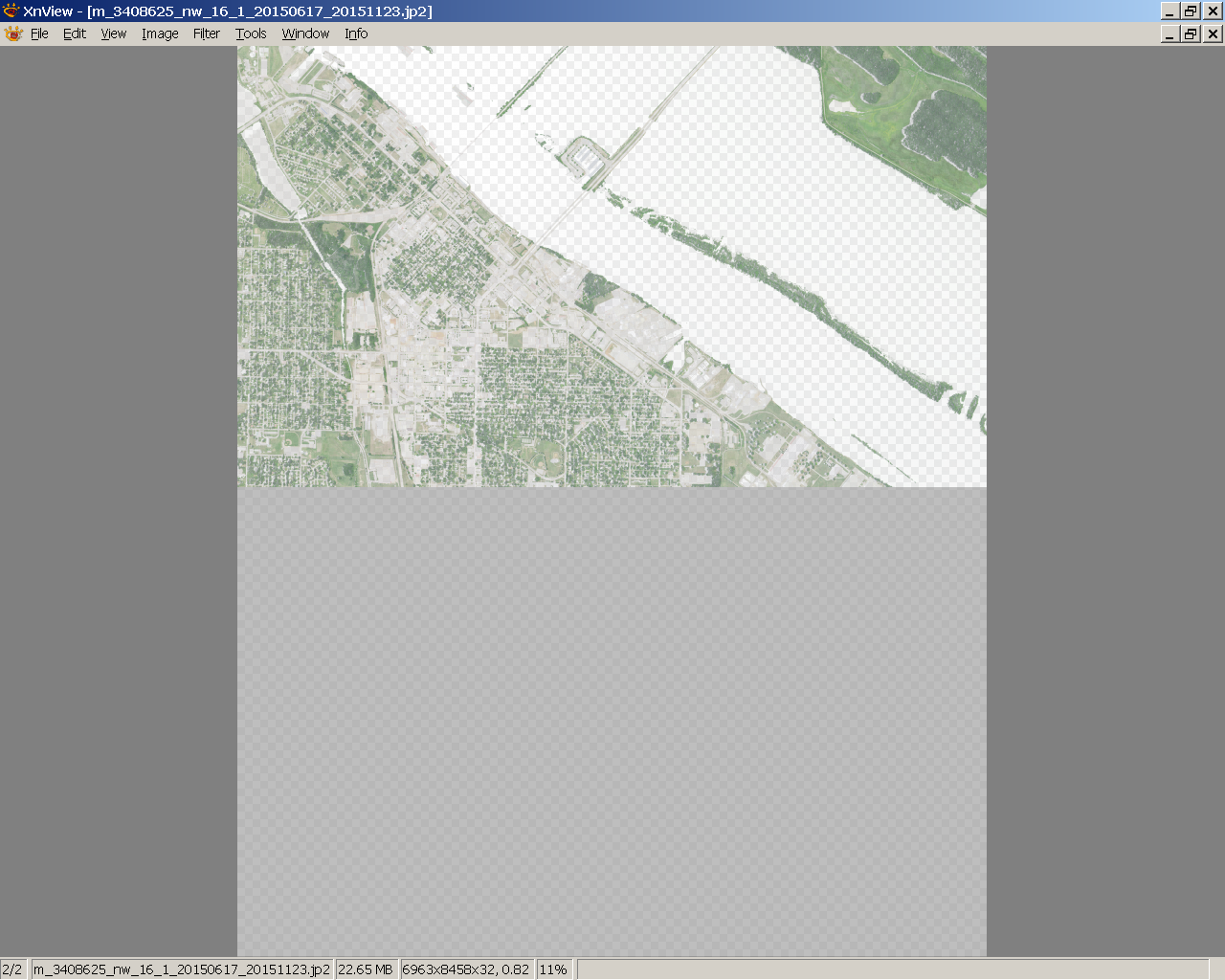1225x980 pixels.
Task: Open the File menu
Action: [39, 33]
